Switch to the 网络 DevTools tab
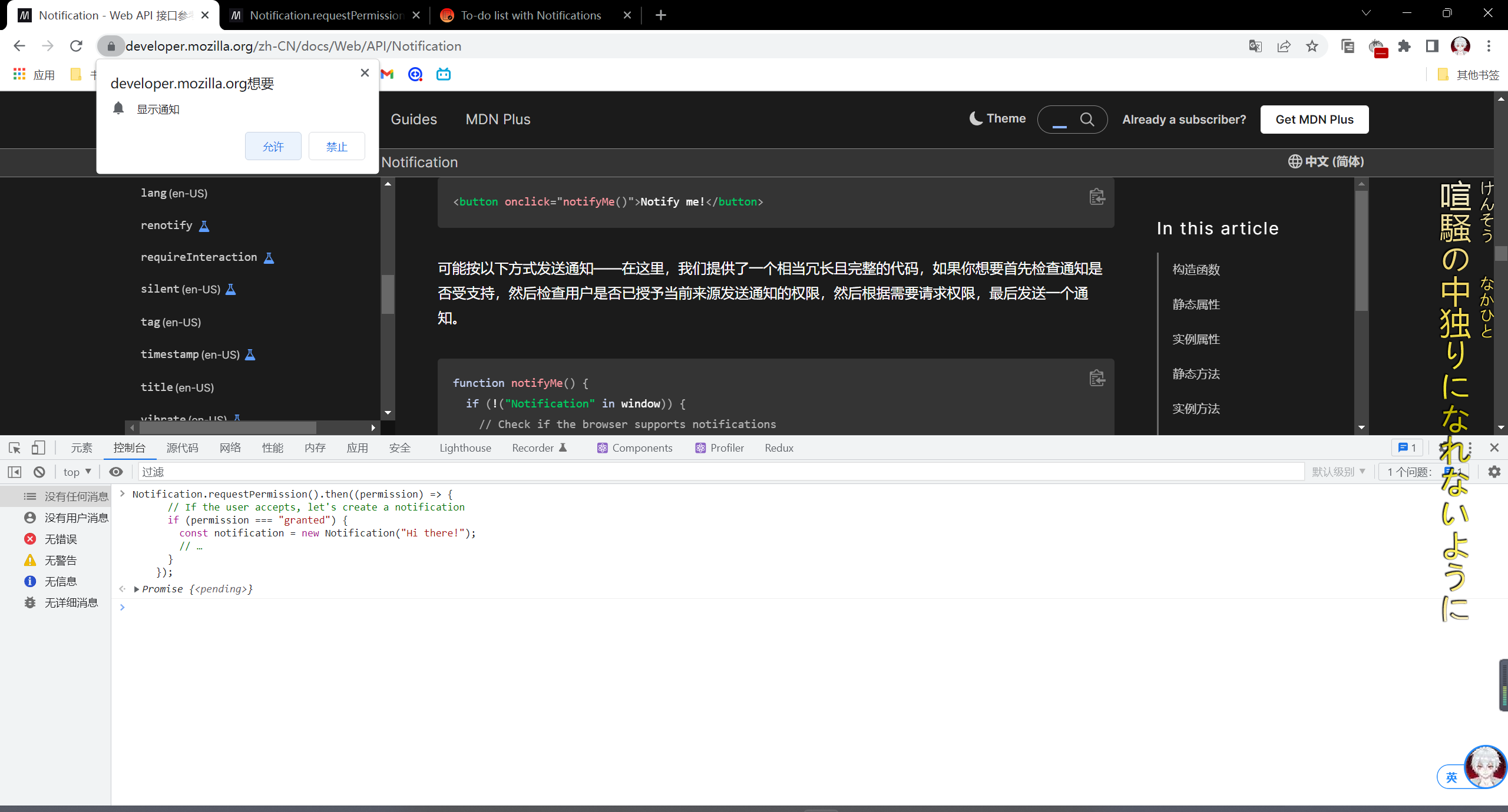Screen dimensions: 1508x812 pyautogui.click(x=230, y=448)
